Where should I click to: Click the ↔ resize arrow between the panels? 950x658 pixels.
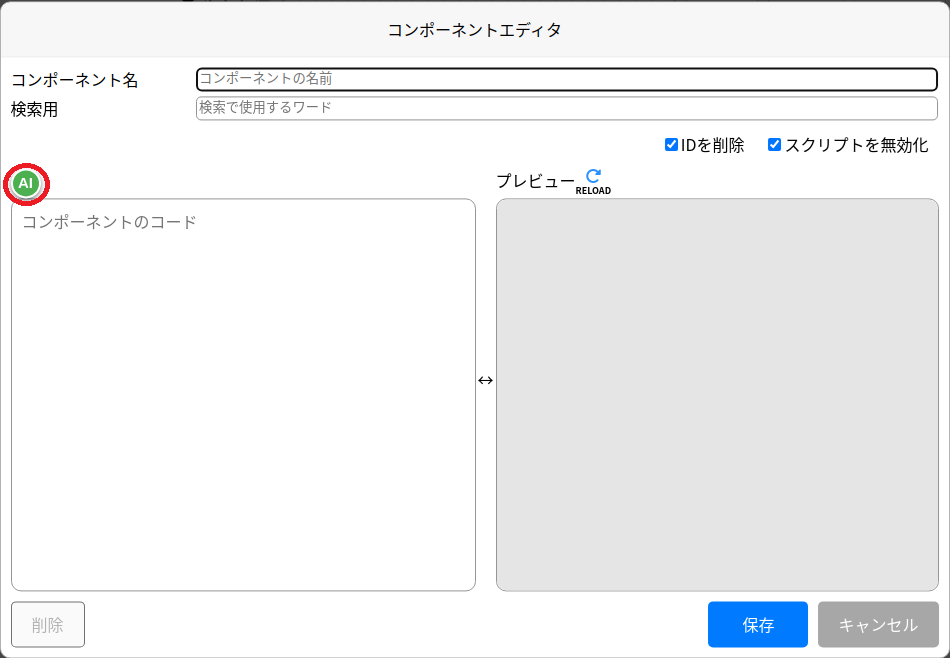click(x=487, y=379)
